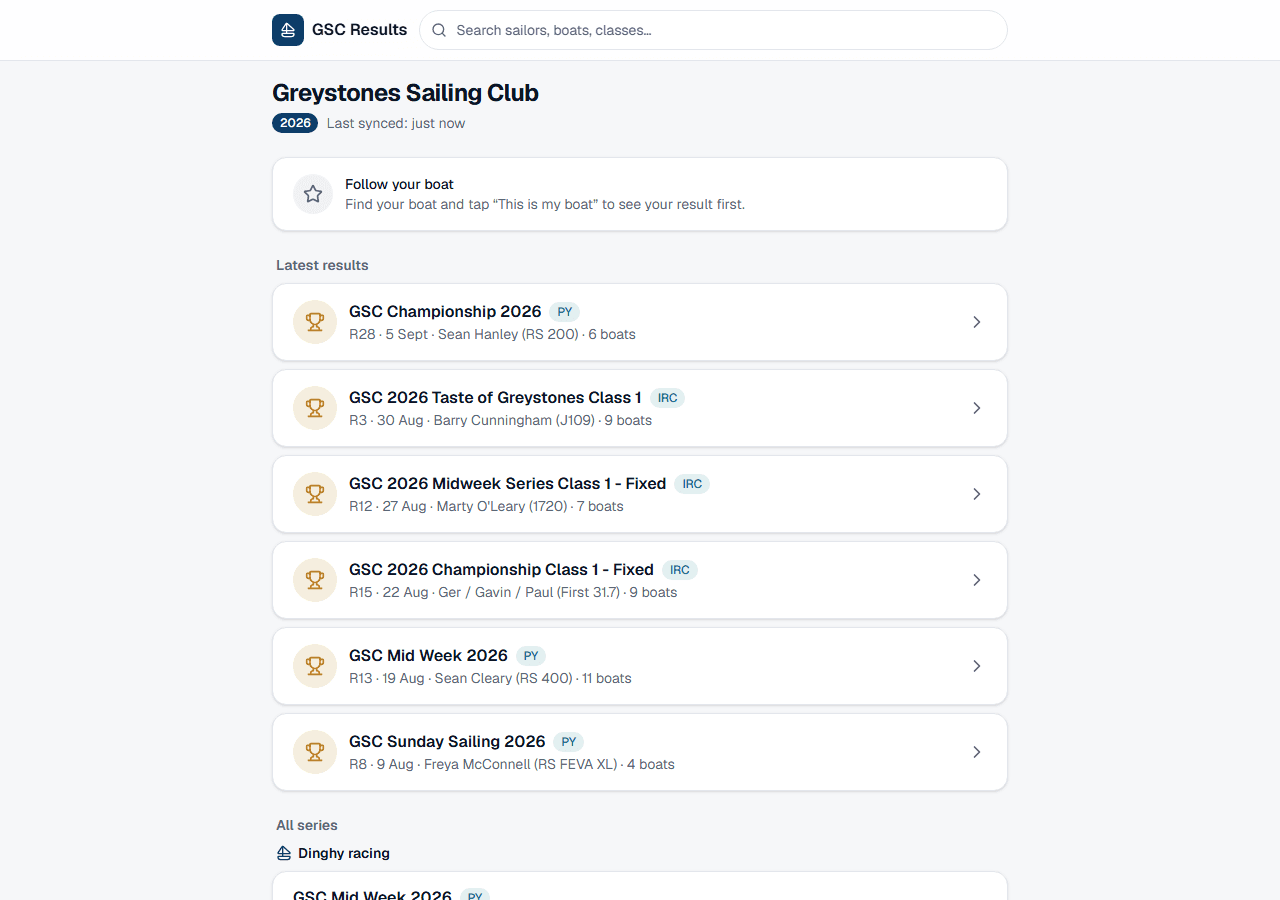Click trophy icon for GSC Sunday Sailing 2026
Image resolution: width=1280 pixels, height=900 pixels.
point(315,752)
